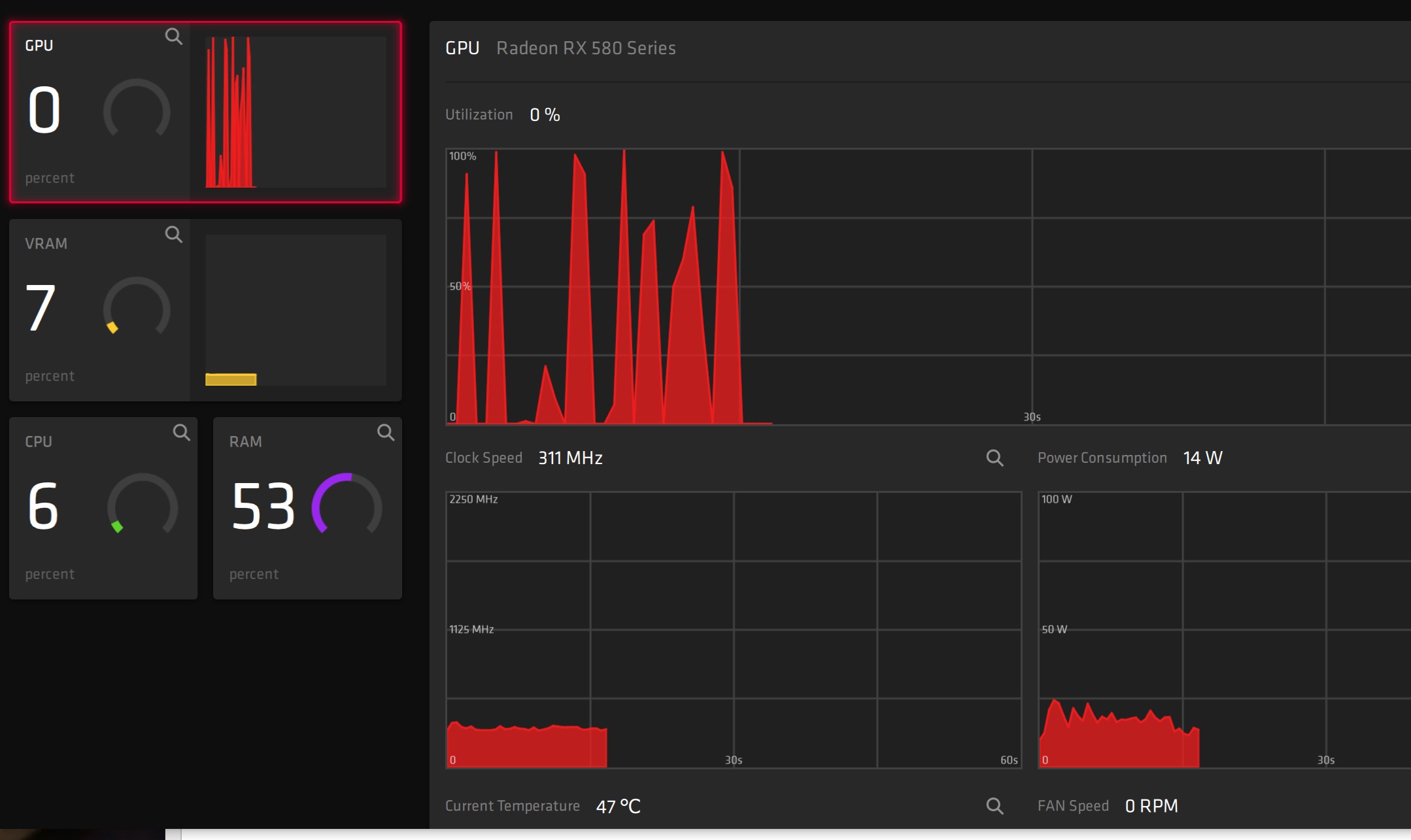Click the '100 W' axis label

click(1057, 499)
